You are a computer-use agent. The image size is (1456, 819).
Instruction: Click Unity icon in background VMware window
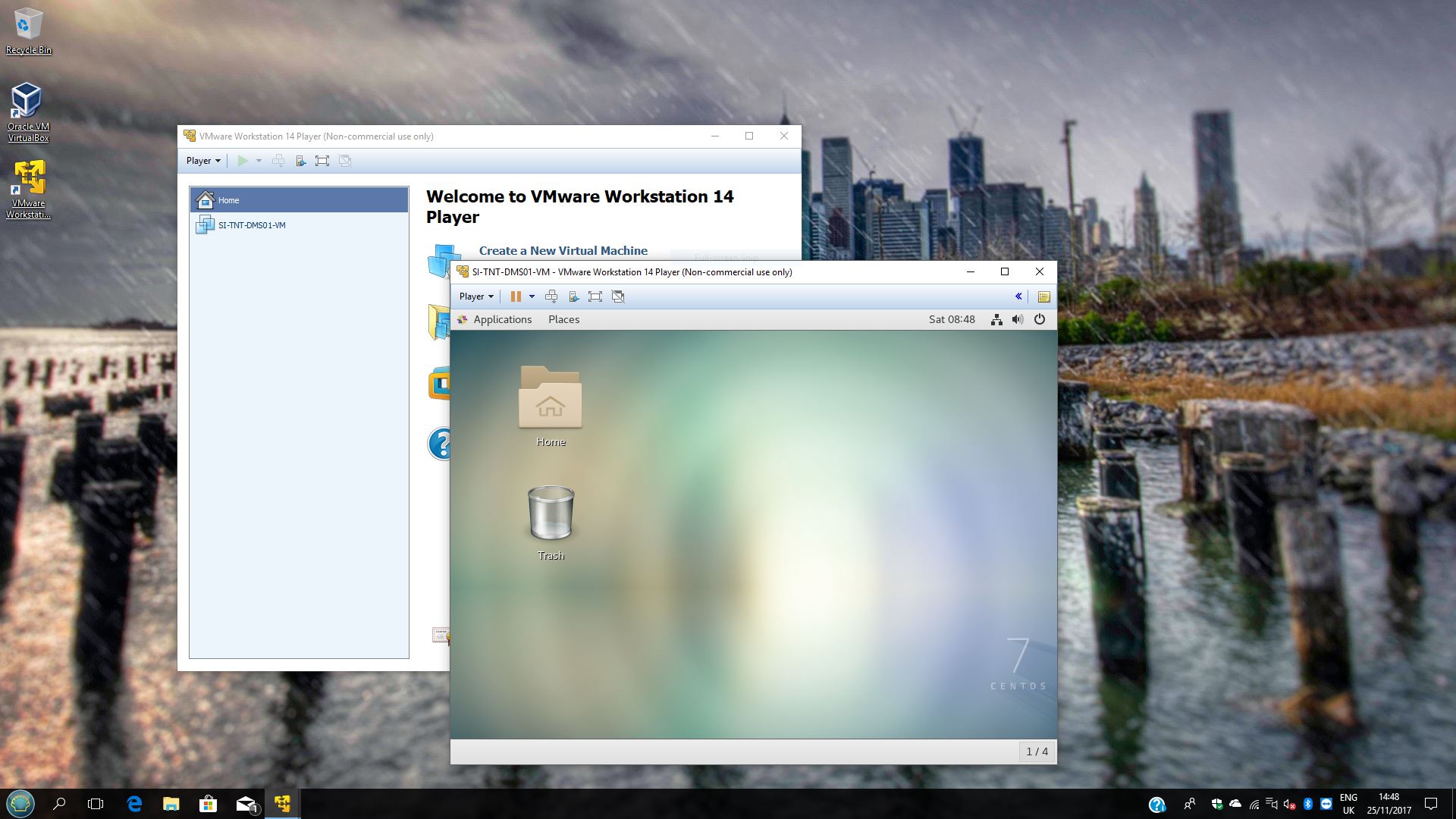click(345, 161)
